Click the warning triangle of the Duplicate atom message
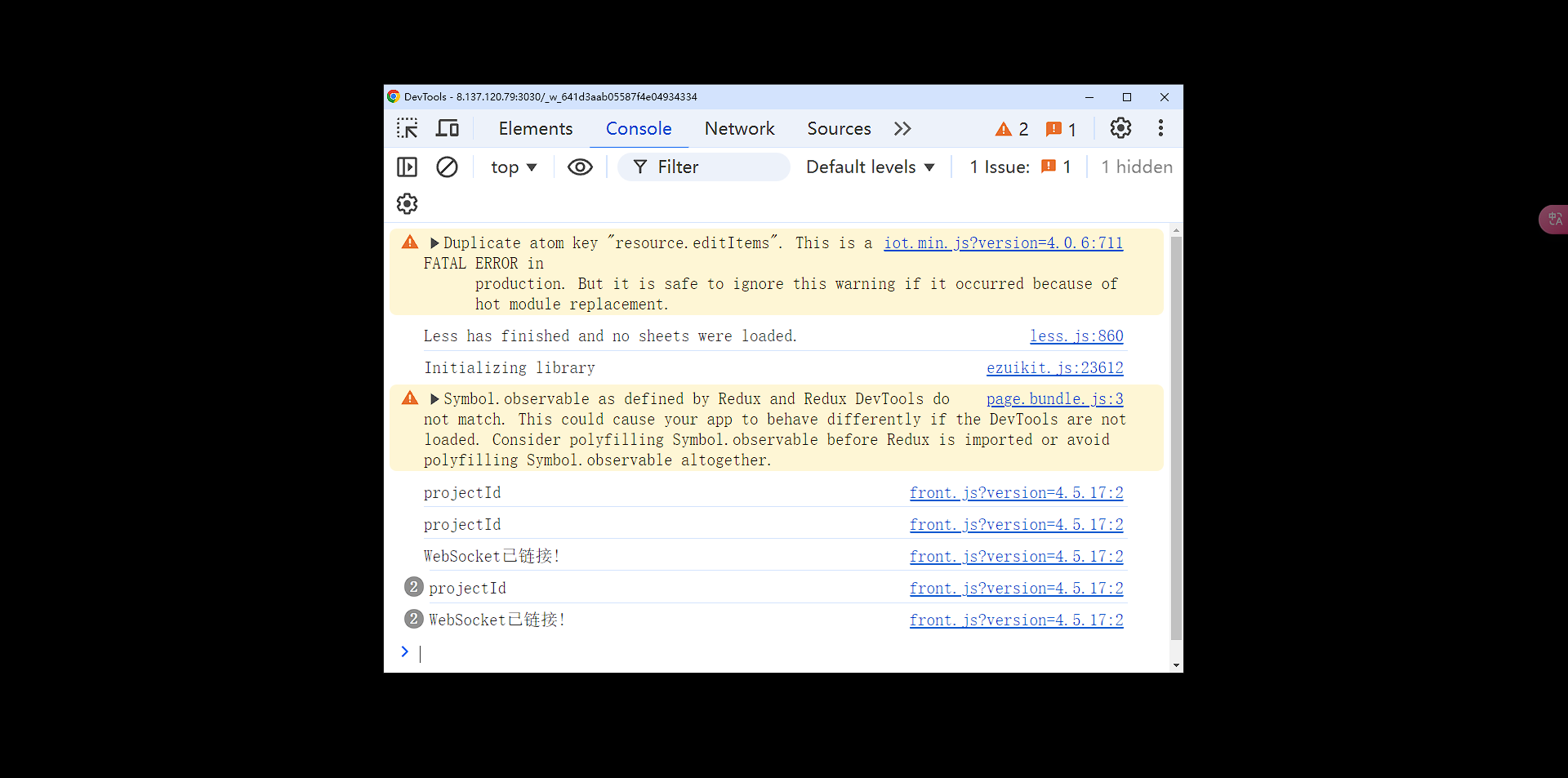The height and width of the screenshot is (778, 1568). (410, 242)
